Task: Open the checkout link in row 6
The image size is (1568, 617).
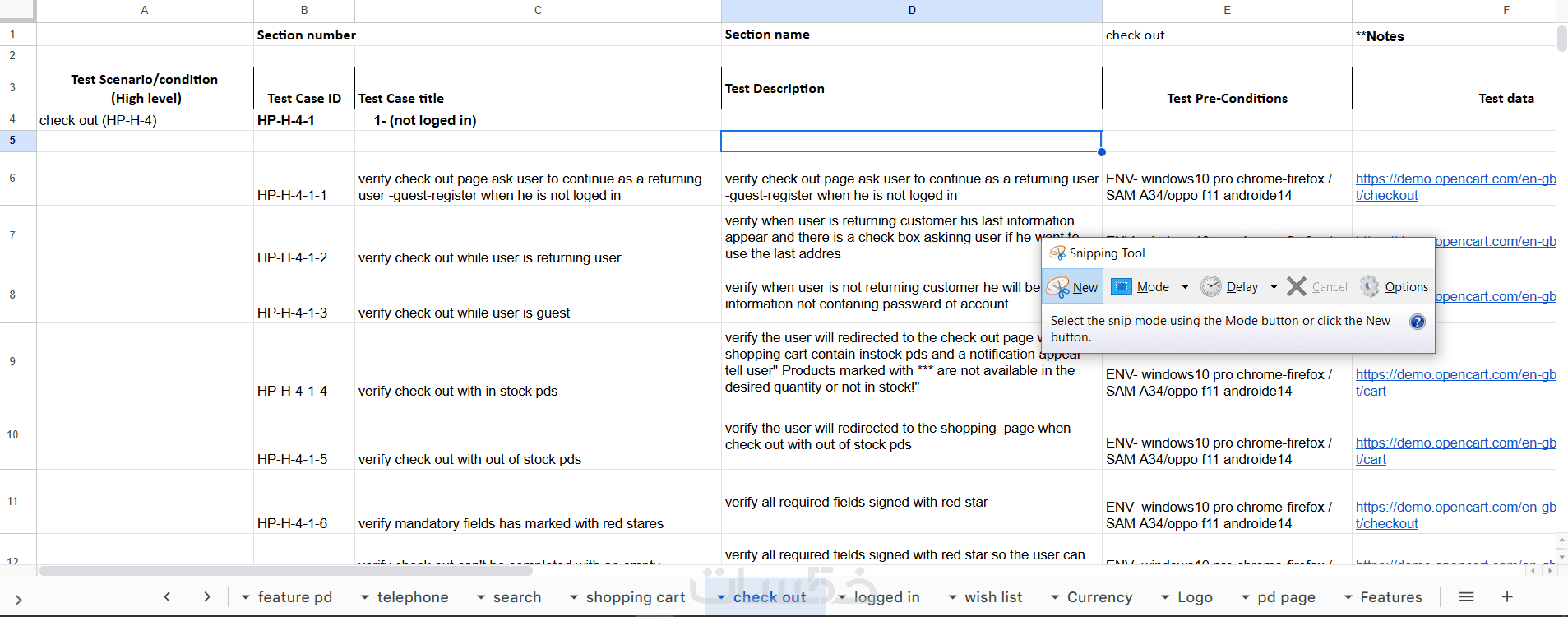Action: click(1455, 187)
